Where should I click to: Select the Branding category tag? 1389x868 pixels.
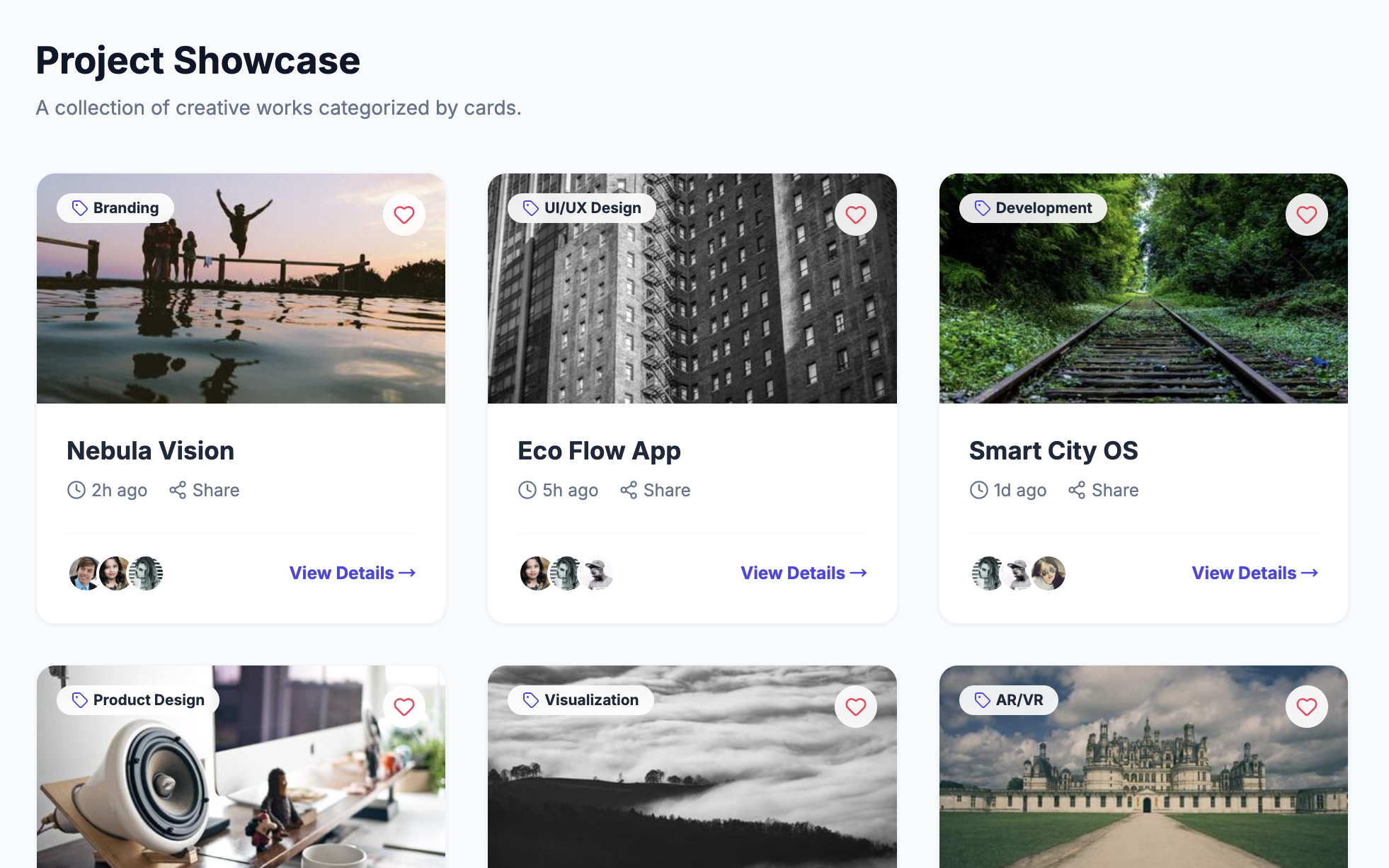point(115,208)
